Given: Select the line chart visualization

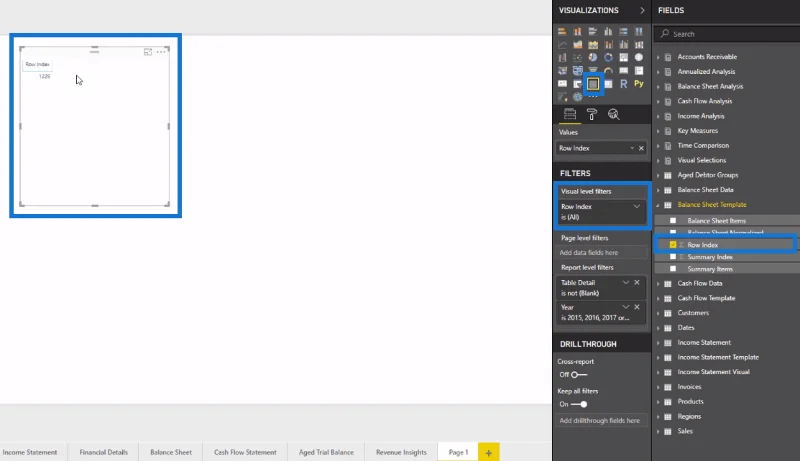Looking at the screenshot, I should (562, 45).
